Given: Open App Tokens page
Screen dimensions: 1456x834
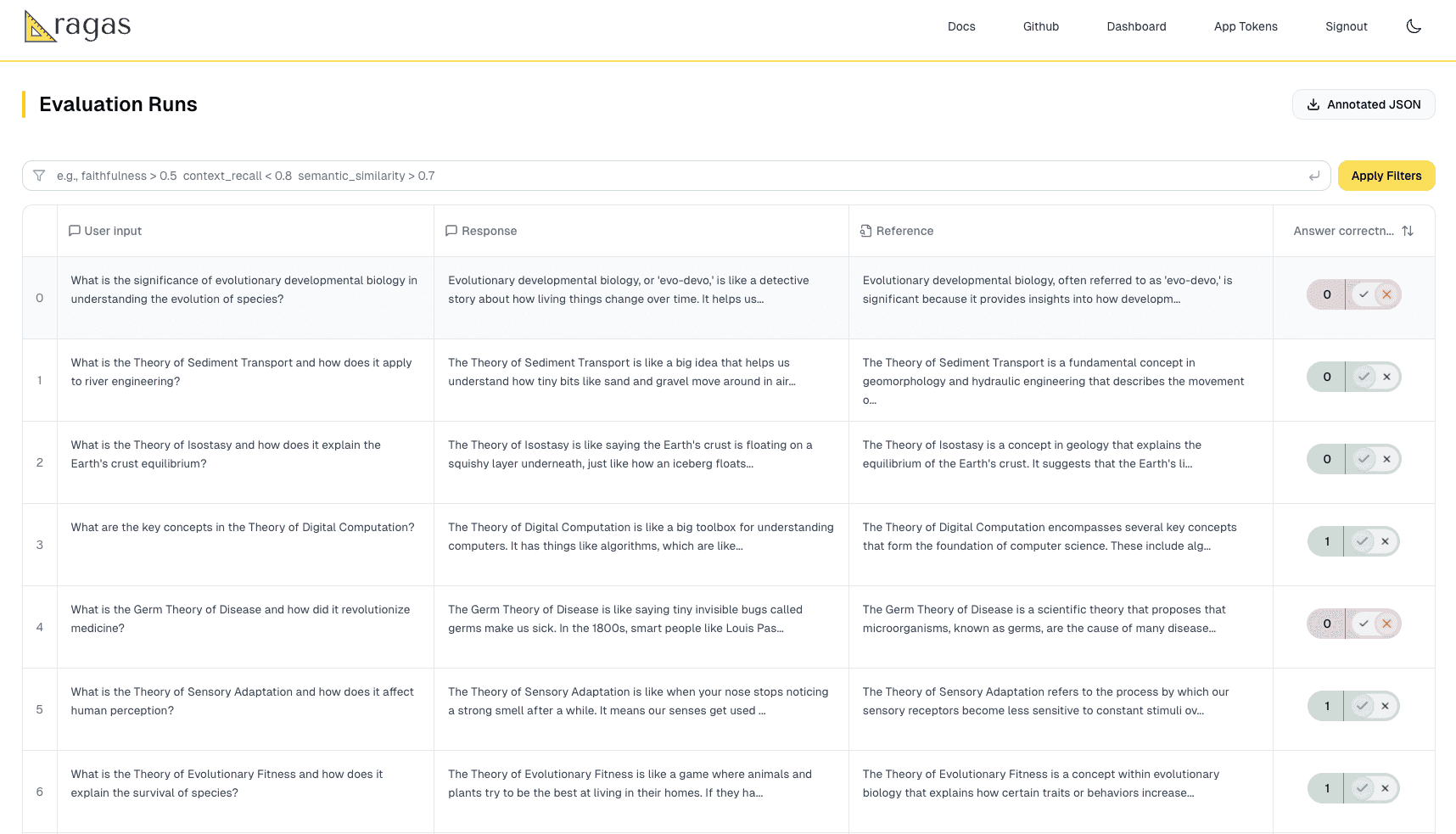Looking at the screenshot, I should pyautogui.click(x=1246, y=26).
